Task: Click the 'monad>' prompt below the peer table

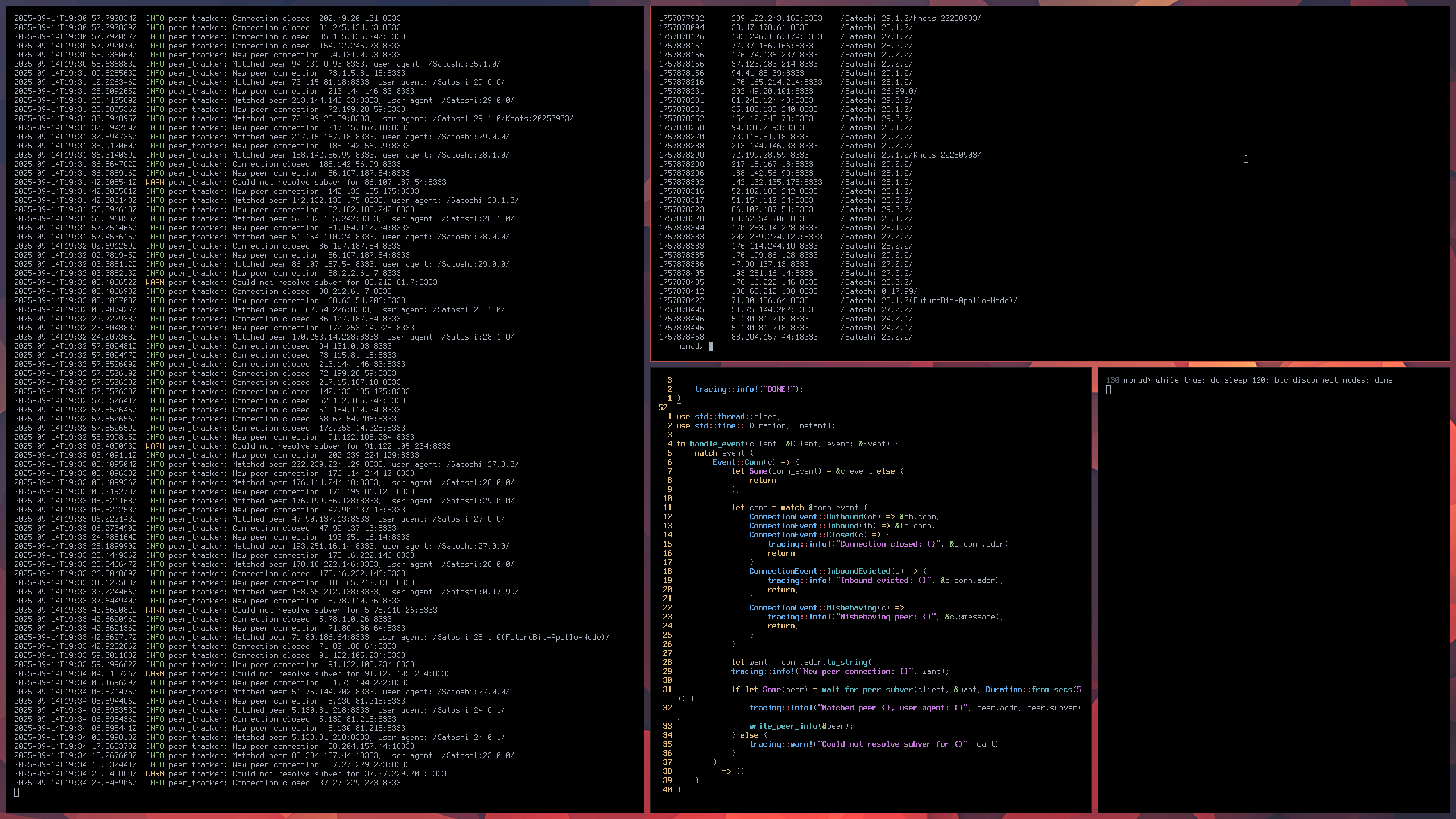Action: pyautogui.click(x=690, y=346)
